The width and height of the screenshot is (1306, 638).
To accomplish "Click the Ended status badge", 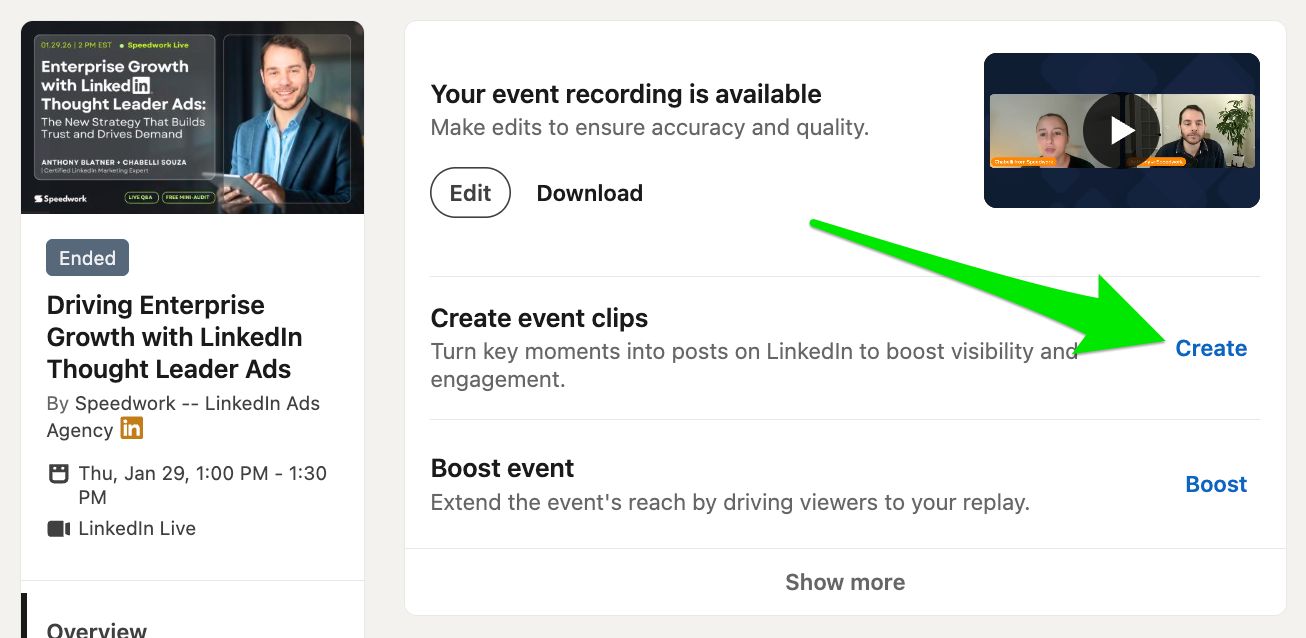I will click(x=87, y=258).
